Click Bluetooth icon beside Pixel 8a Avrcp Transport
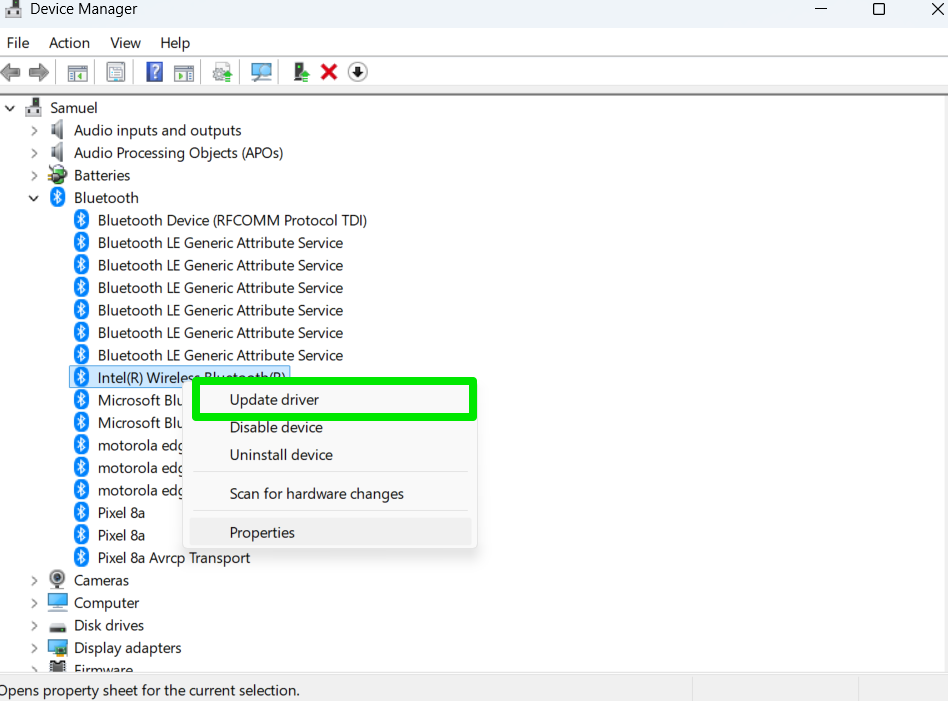This screenshot has width=948, height=701. pos(82,557)
